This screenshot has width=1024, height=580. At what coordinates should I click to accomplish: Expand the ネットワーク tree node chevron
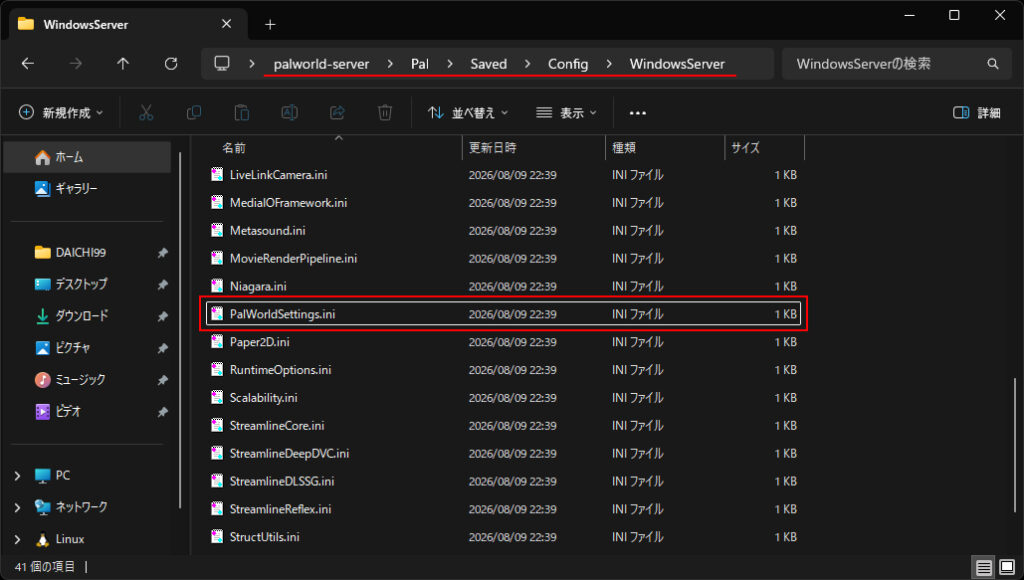18,507
